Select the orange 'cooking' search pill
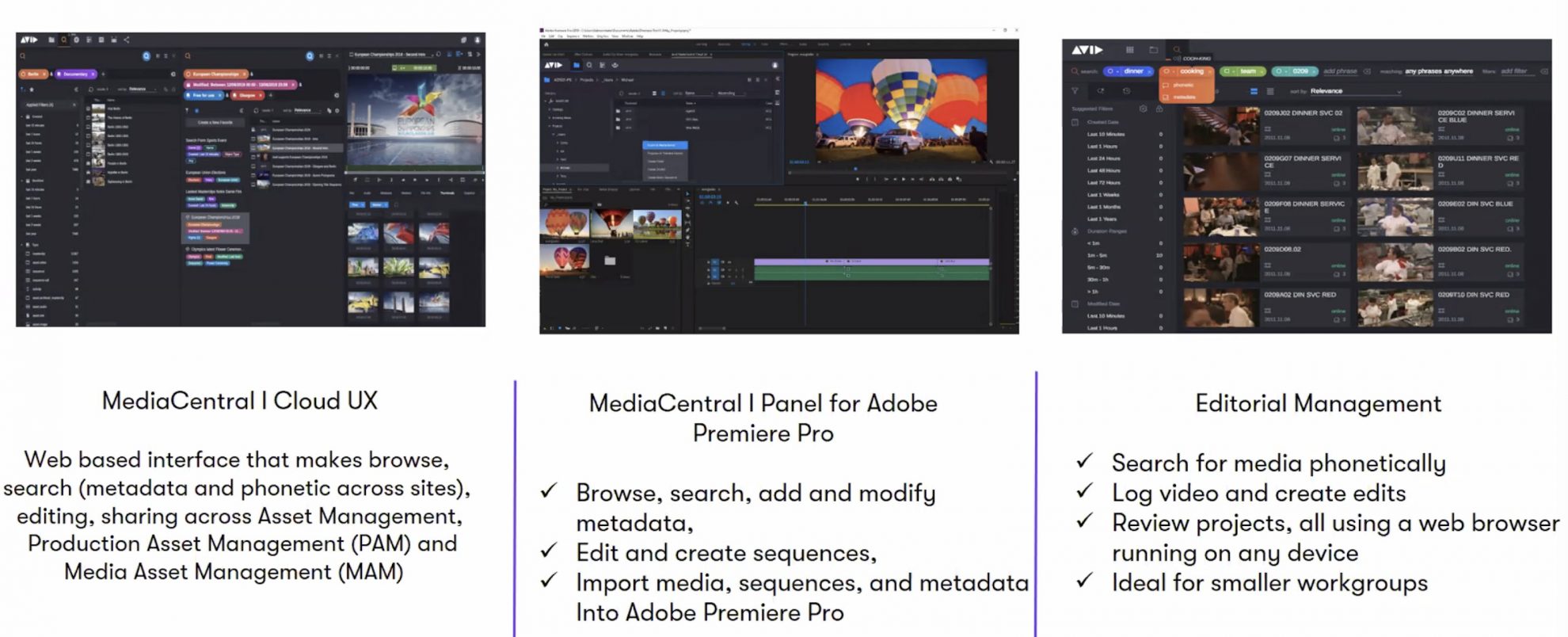Viewport: 1568px width, 637px height. tap(1187, 71)
